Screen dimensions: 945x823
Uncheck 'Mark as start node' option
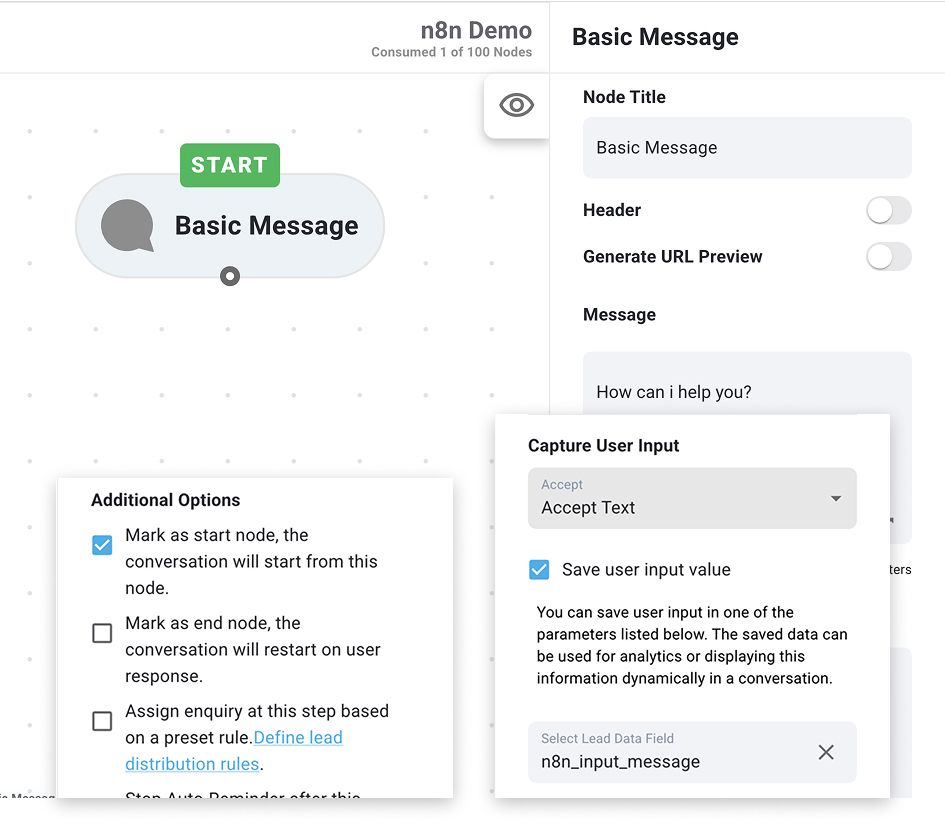pos(101,545)
